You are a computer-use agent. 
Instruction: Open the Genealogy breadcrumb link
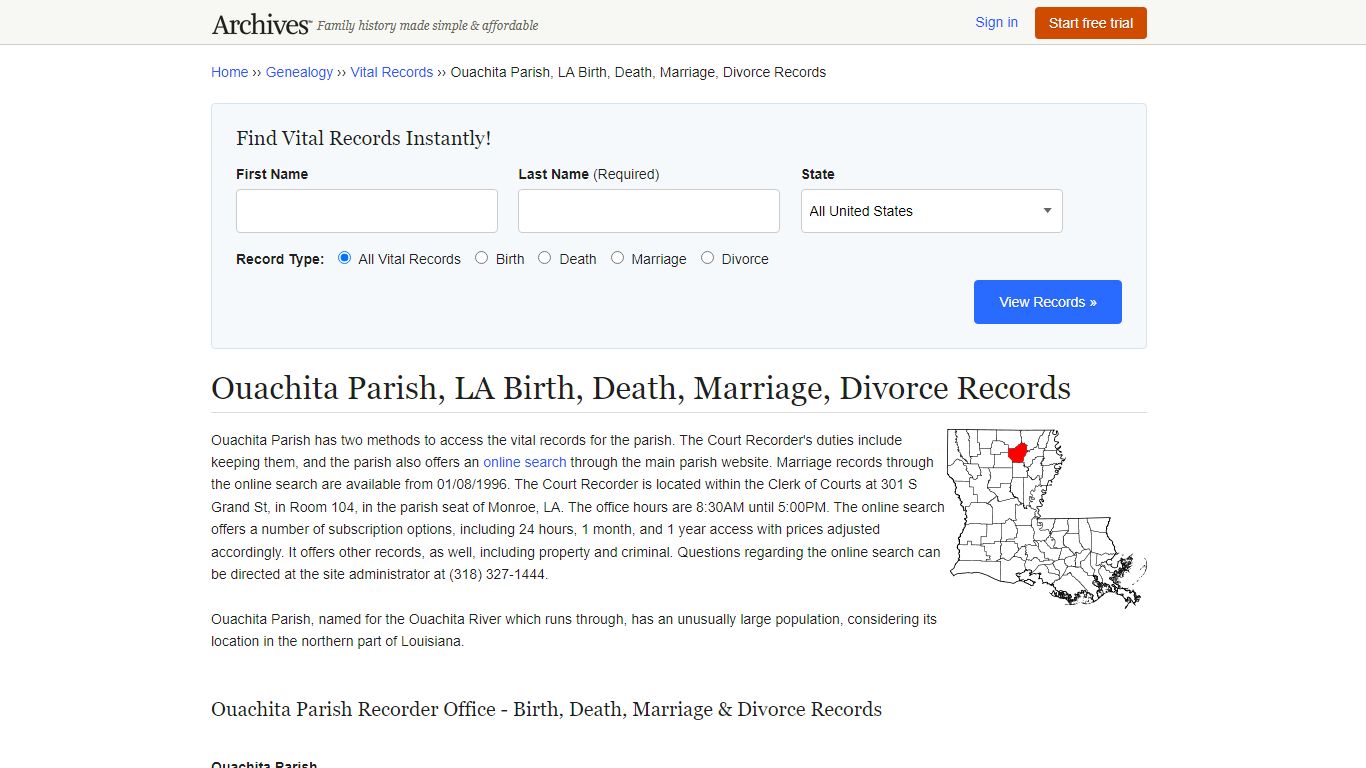tap(299, 72)
